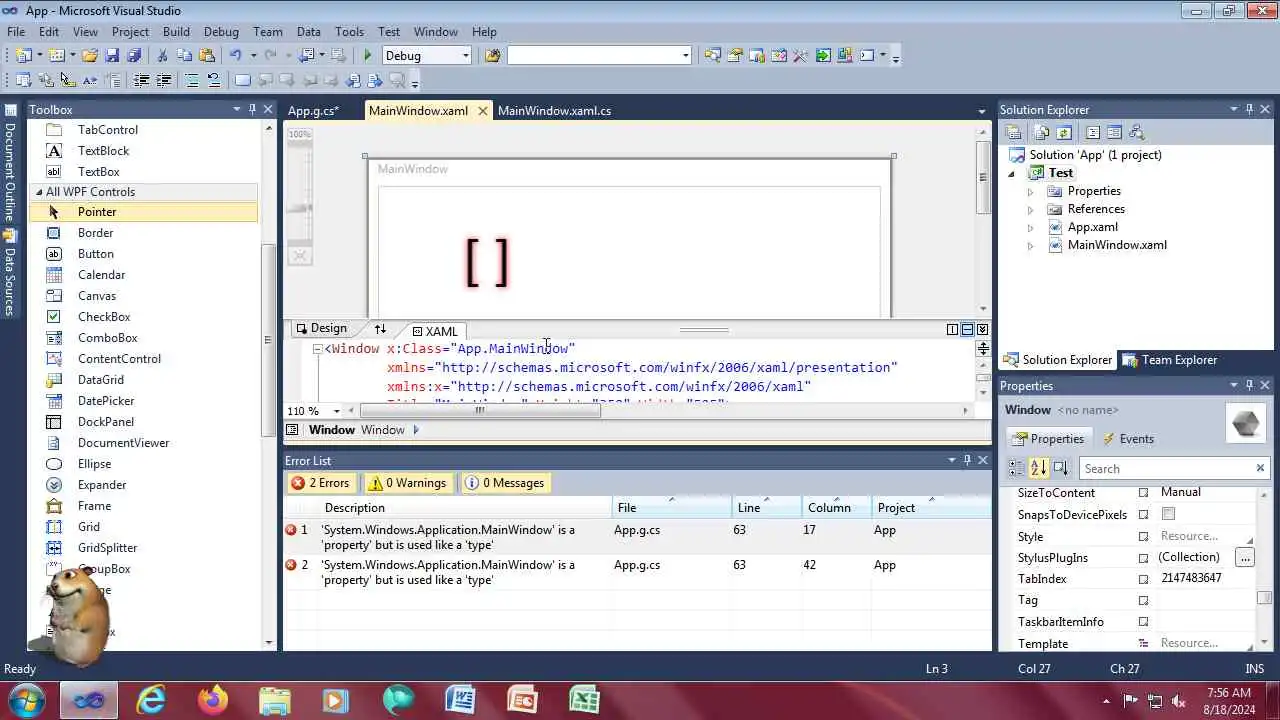1280x720 pixels.
Task: Click the Find in Files toolbar icon
Action: click(x=492, y=56)
